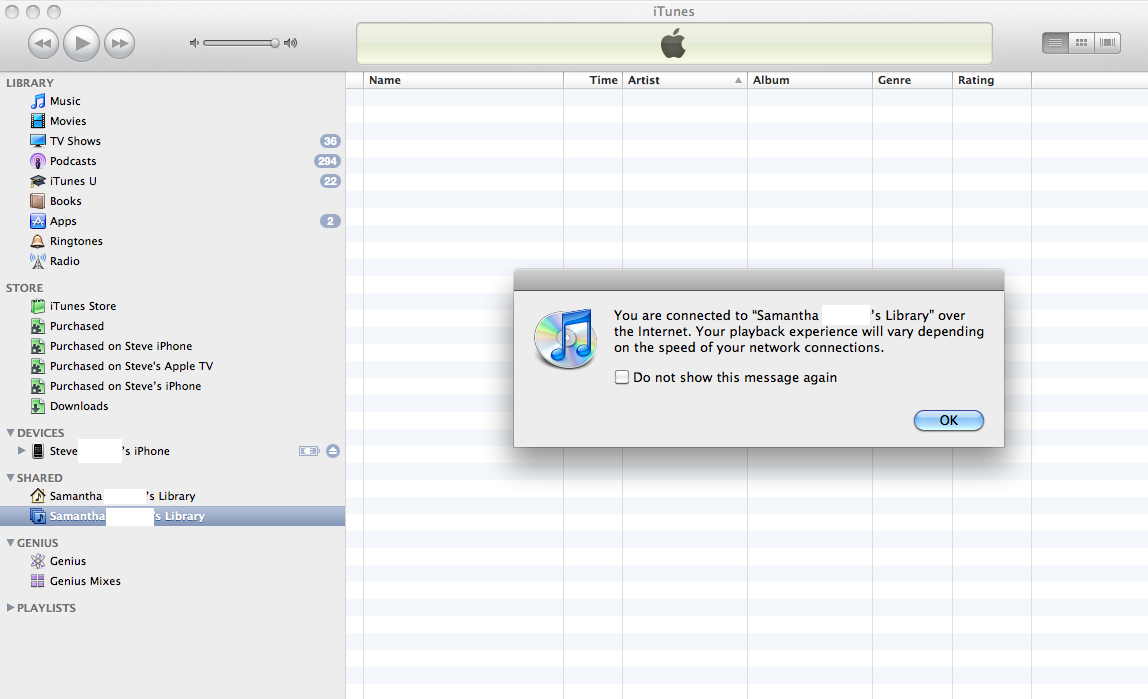
Task: Click the low-volume speaker icon
Action: click(x=194, y=43)
